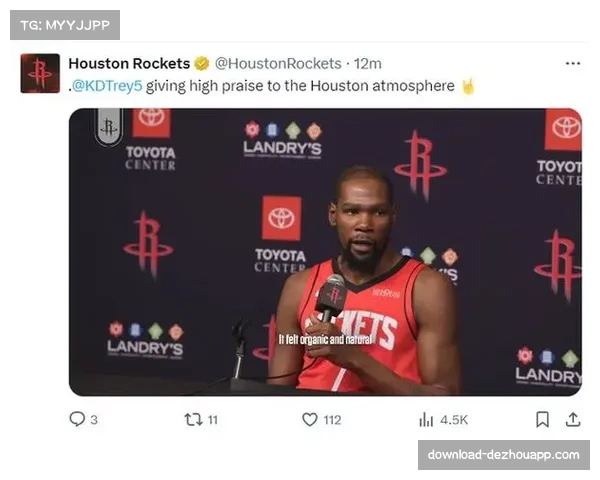The width and height of the screenshot is (600, 480).
Task: Open the Houston Rockets profile avatar
Action: [x=40, y=73]
